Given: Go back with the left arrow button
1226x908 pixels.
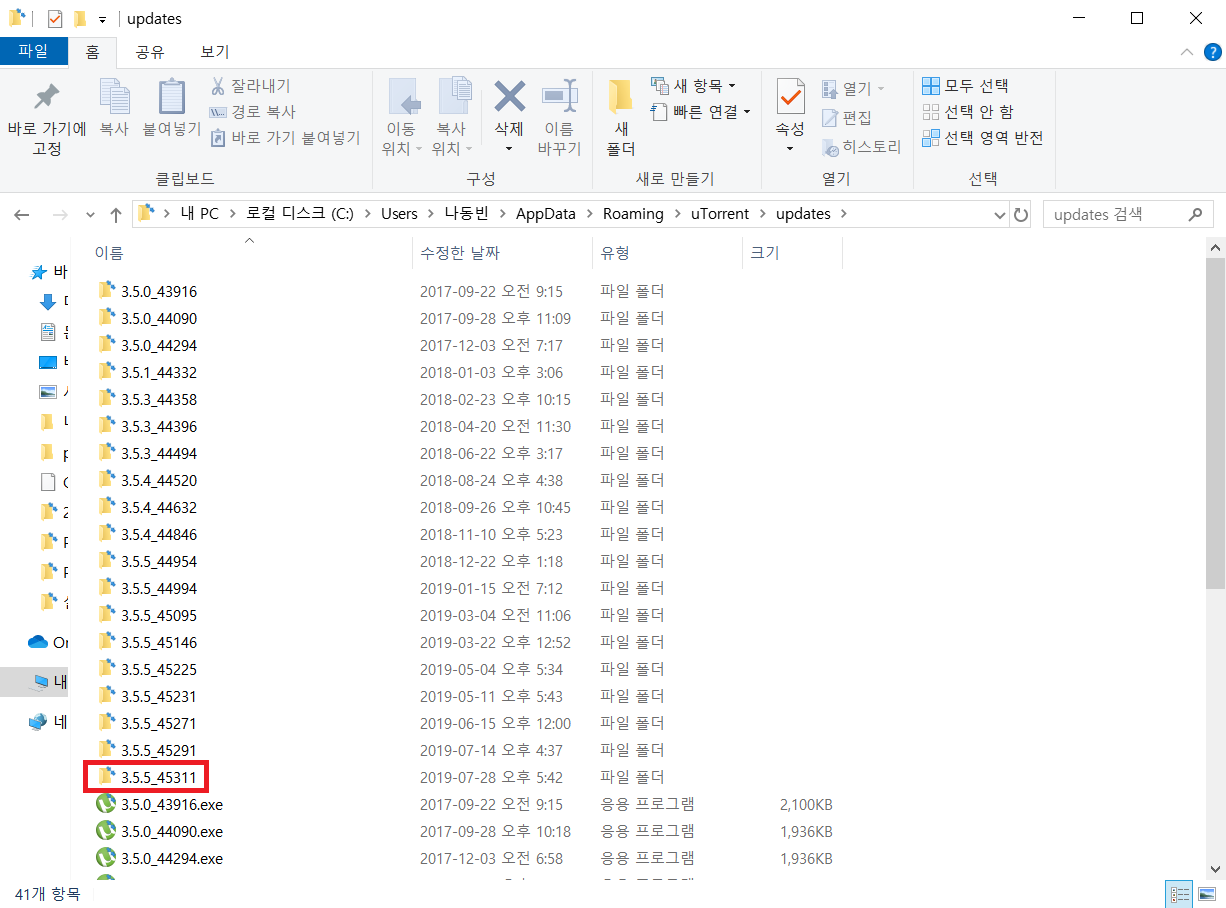Looking at the screenshot, I should (22, 215).
